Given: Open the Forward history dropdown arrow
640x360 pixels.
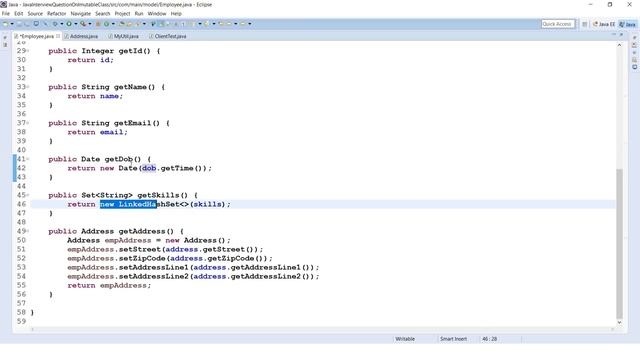Looking at the screenshot, I should point(249,24).
